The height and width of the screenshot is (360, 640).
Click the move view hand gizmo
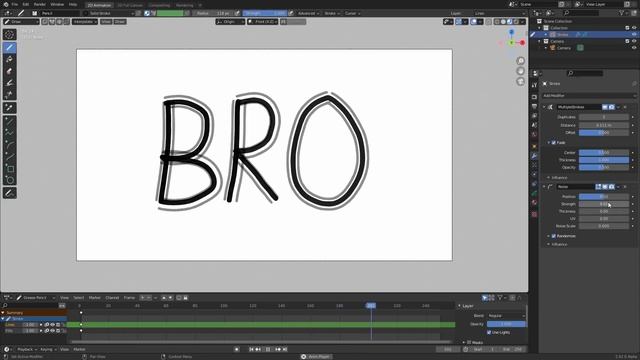tap(520, 71)
